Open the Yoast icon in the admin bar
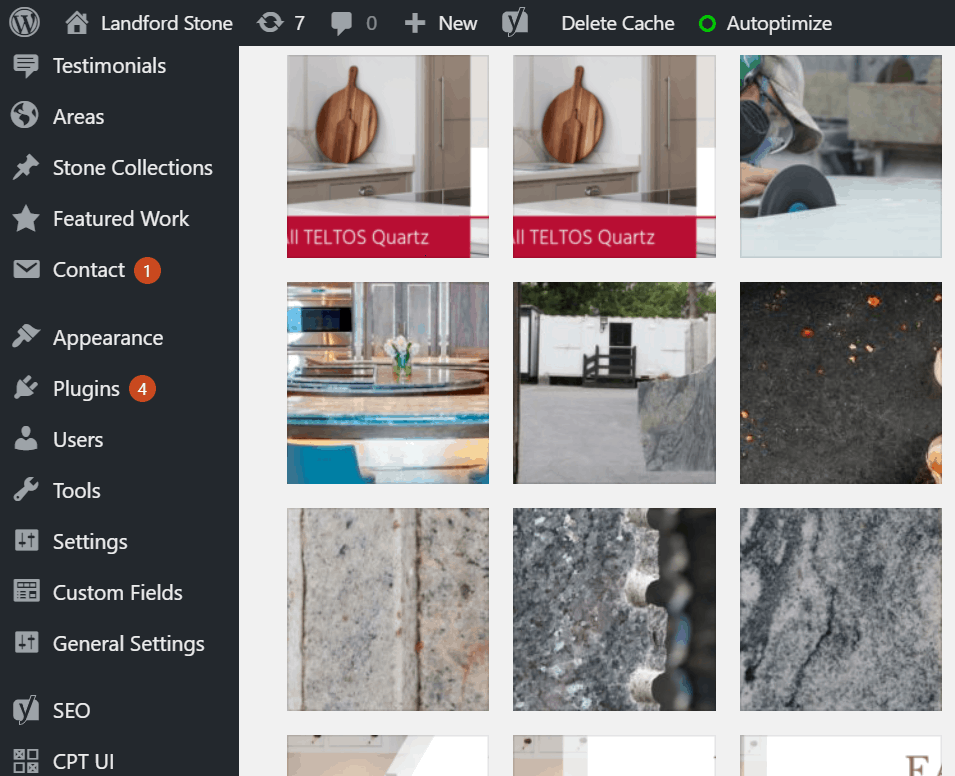 pyautogui.click(x=515, y=23)
